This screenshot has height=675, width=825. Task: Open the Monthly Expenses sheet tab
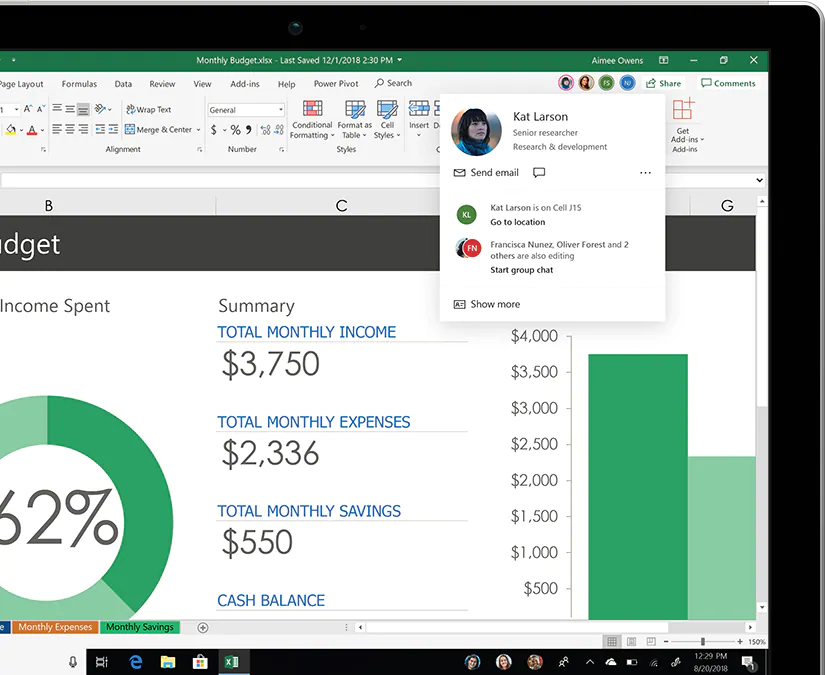point(55,627)
